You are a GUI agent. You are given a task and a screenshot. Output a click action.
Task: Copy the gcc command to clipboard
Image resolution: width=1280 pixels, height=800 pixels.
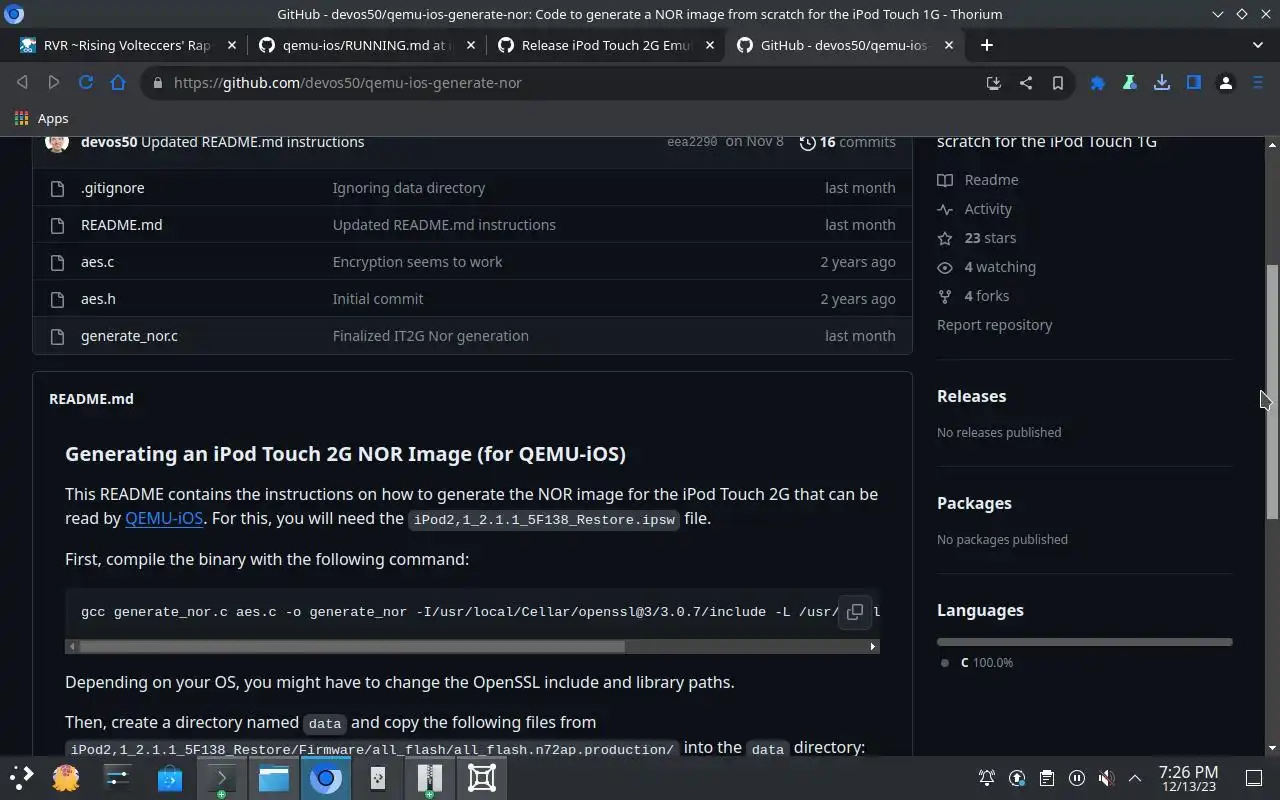pyautogui.click(x=855, y=612)
